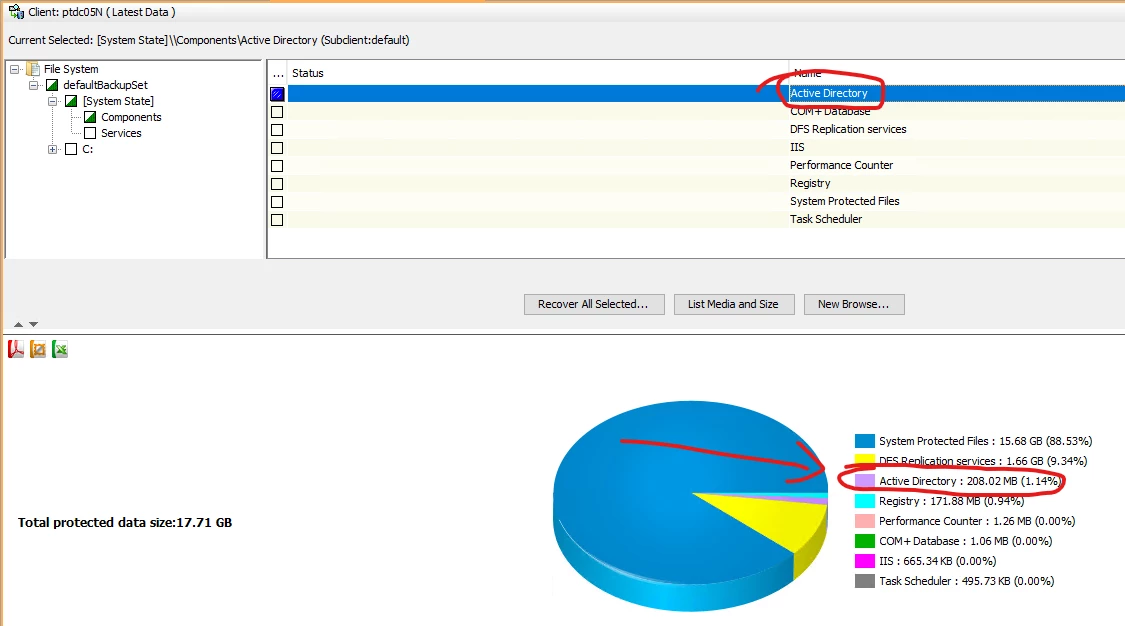This screenshot has height=626, width=1125.
Task: Select the Task Scheduler row name
Action: [x=826, y=219]
